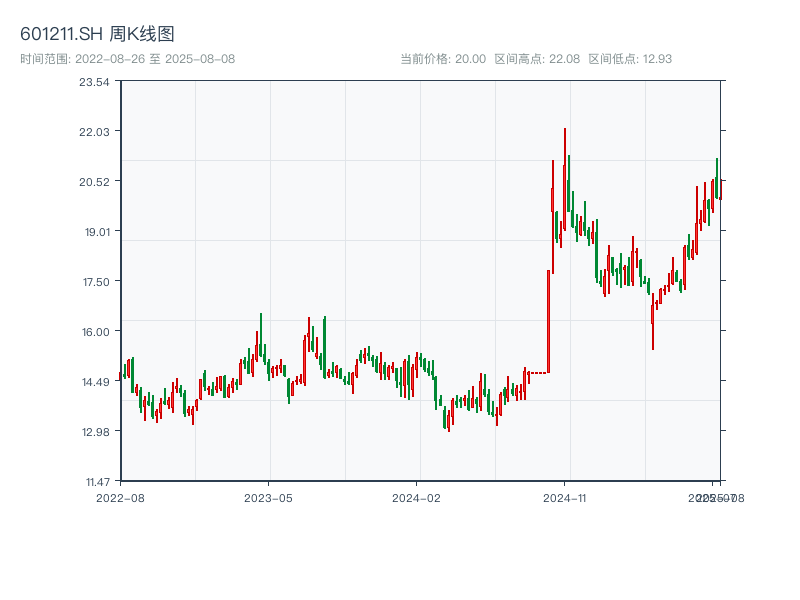Click the 区间低点: 12.93 label
This screenshot has height=600, width=800.
(x=630, y=59)
